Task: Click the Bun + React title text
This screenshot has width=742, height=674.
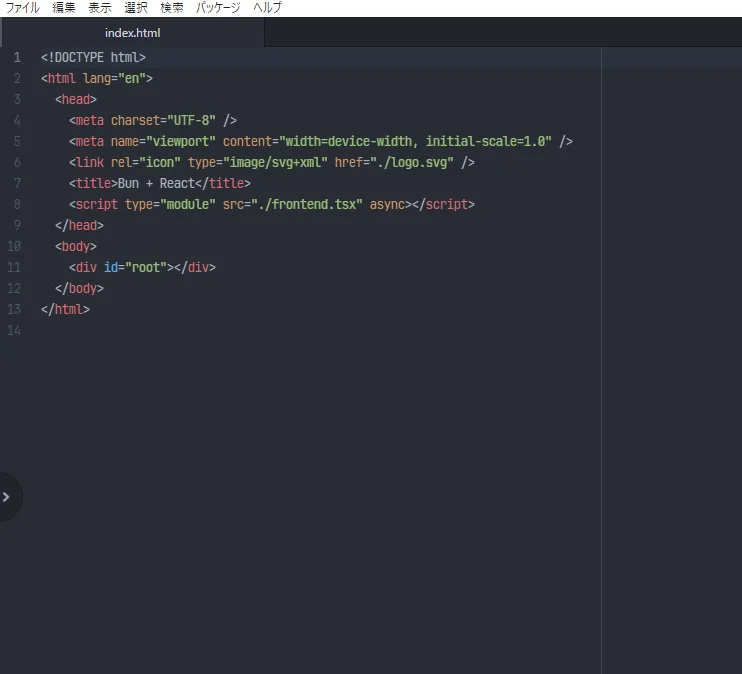Action: click(x=156, y=183)
